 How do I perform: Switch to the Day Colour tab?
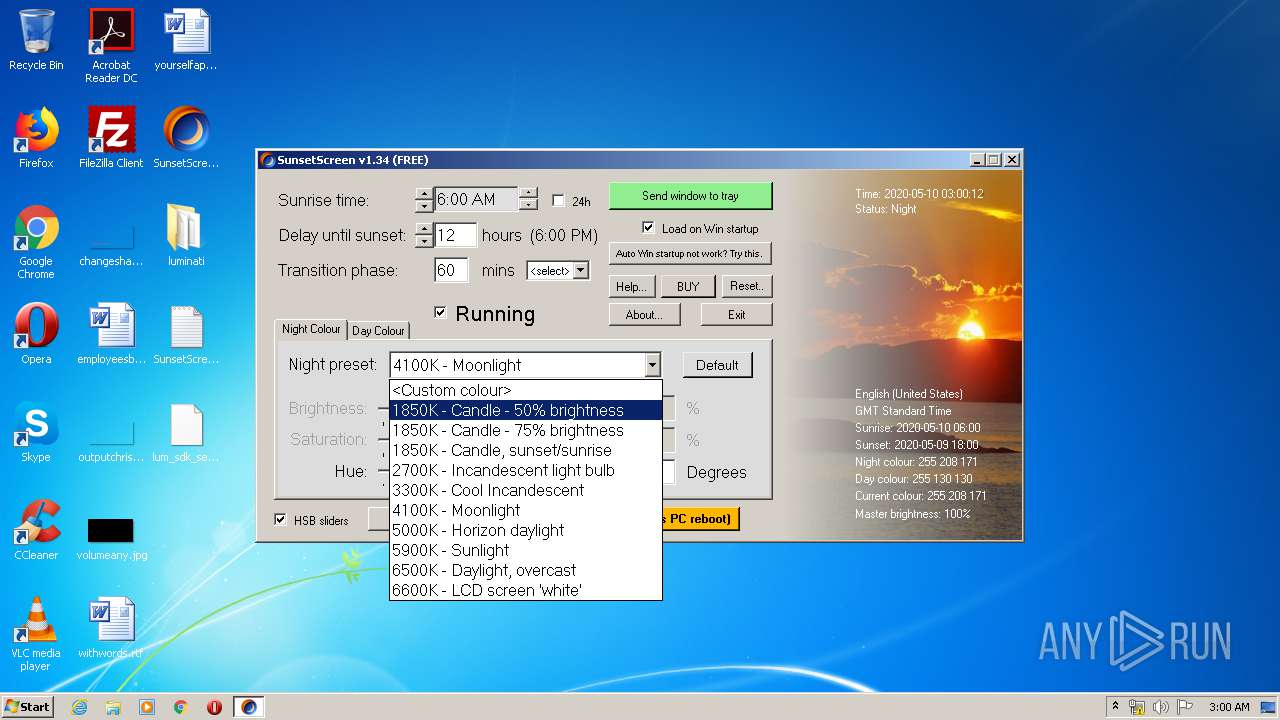[x=378, y=331]
